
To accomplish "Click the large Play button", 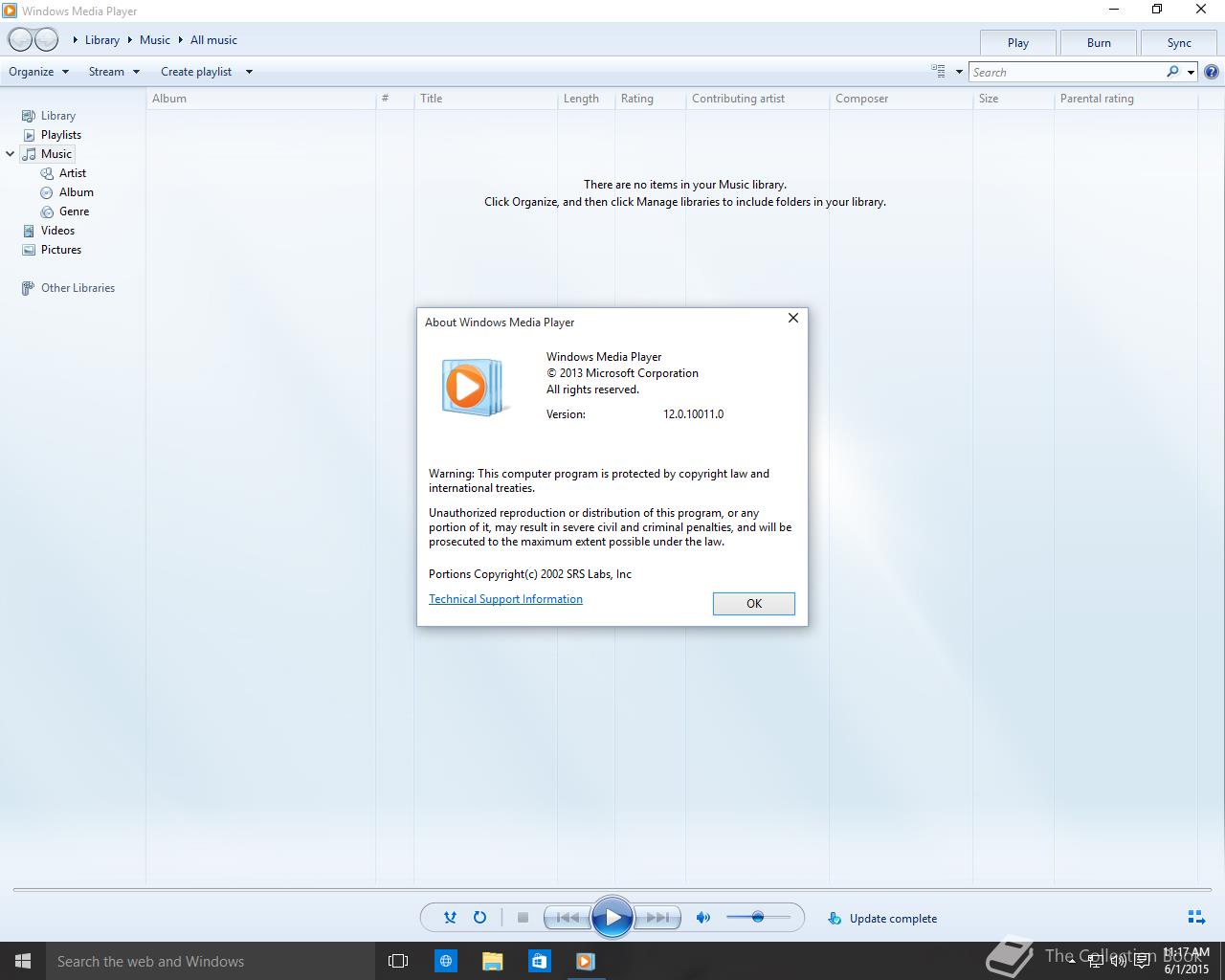I will pyautogui.click(x=612, y=918).
